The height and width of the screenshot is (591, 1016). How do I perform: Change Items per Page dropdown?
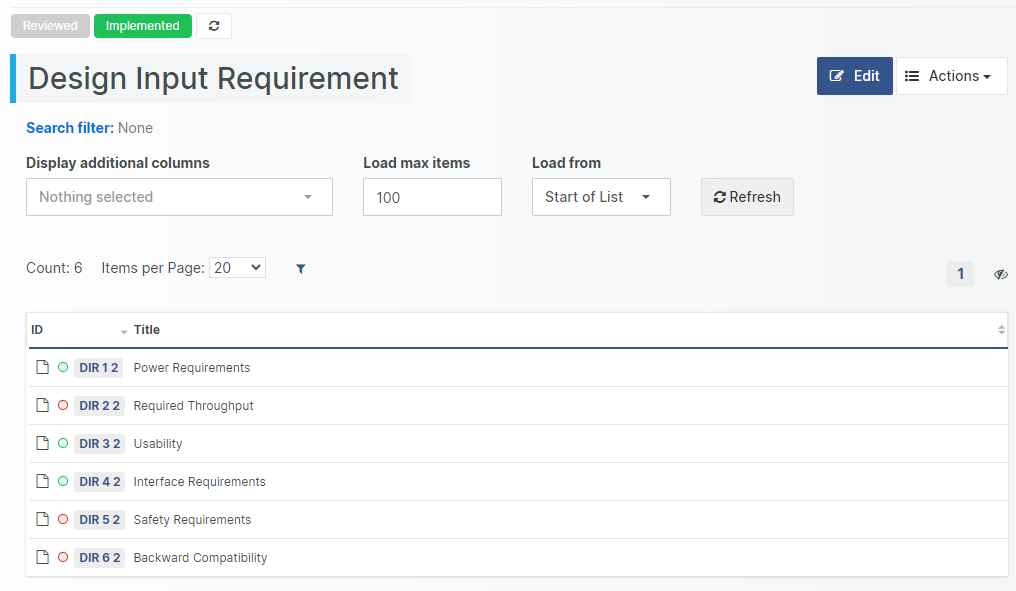point(237,268)
